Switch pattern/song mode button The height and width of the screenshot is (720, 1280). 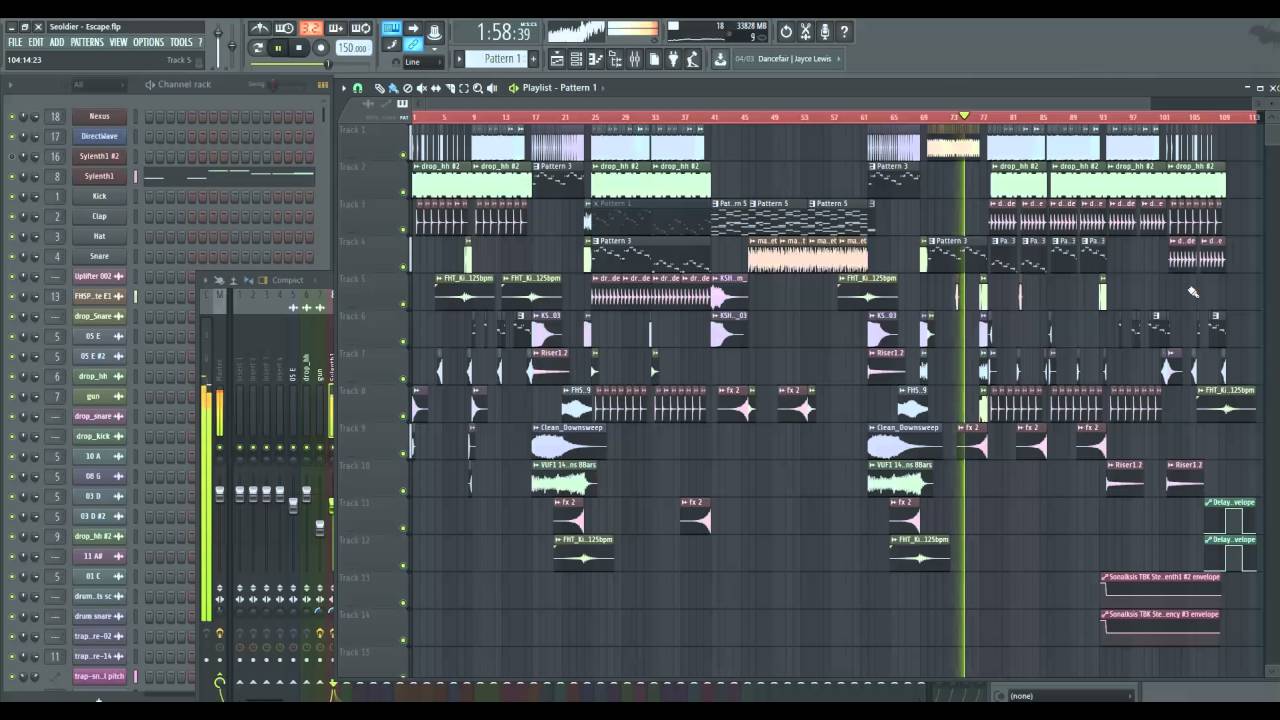pyautogui.click(x=259, y=47)
